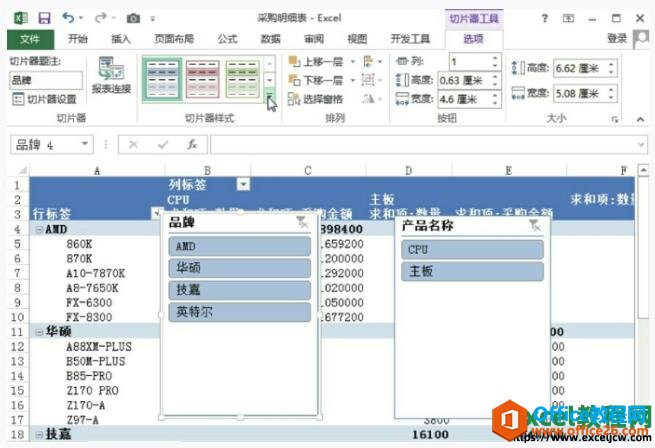The image size is (655, 448).
Task: Switch to the 开始 Home tab
Action: [78, 39]
